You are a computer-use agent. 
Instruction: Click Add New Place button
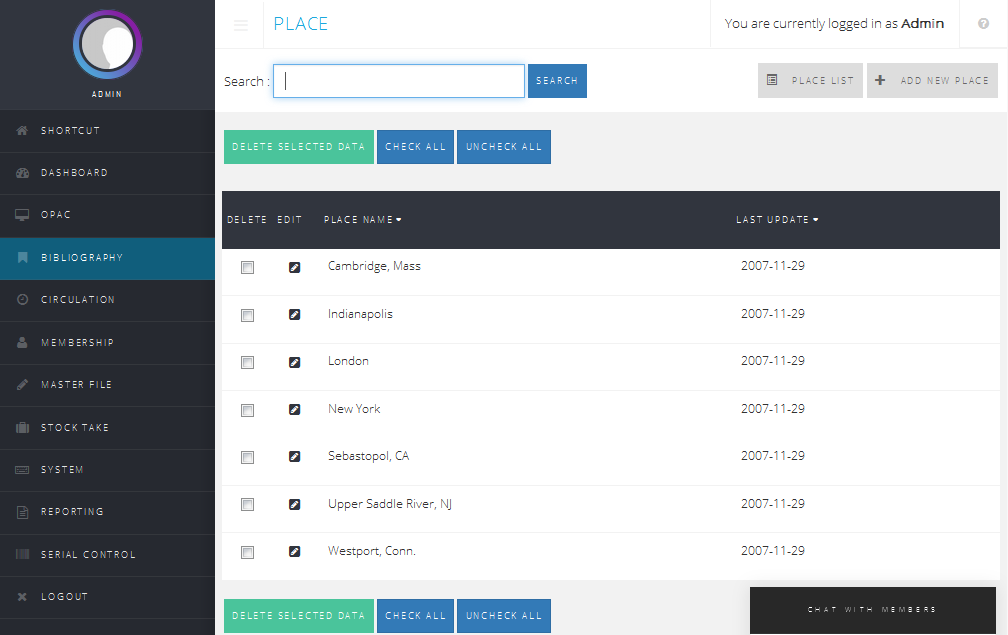point(932,81)
